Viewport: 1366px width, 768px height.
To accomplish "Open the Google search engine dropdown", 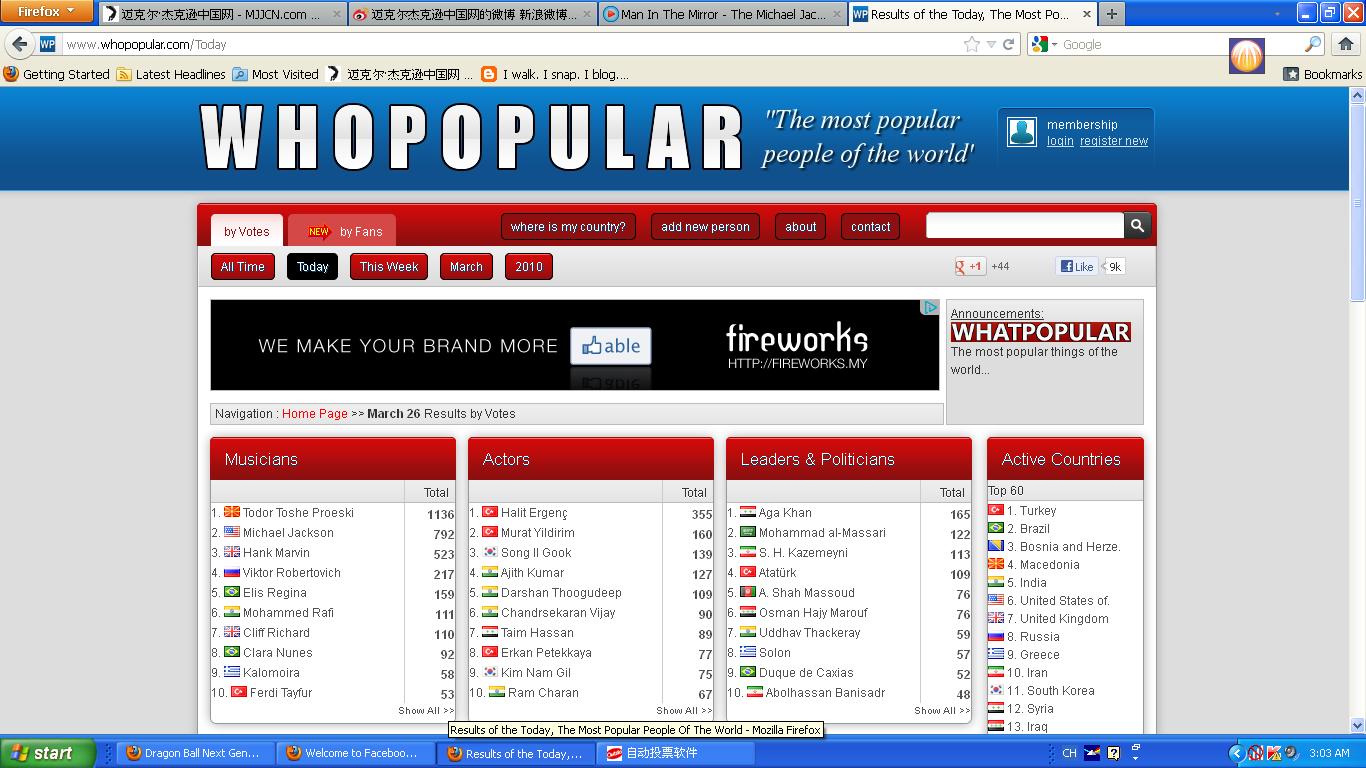I will (x=1044, y=44).
